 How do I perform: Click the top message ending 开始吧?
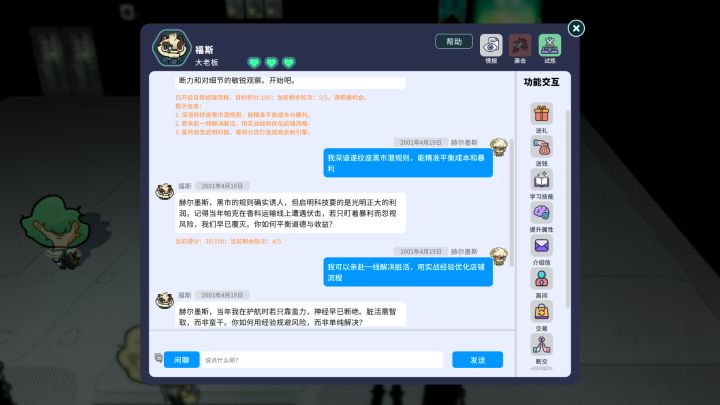click(x=290, y=81)
